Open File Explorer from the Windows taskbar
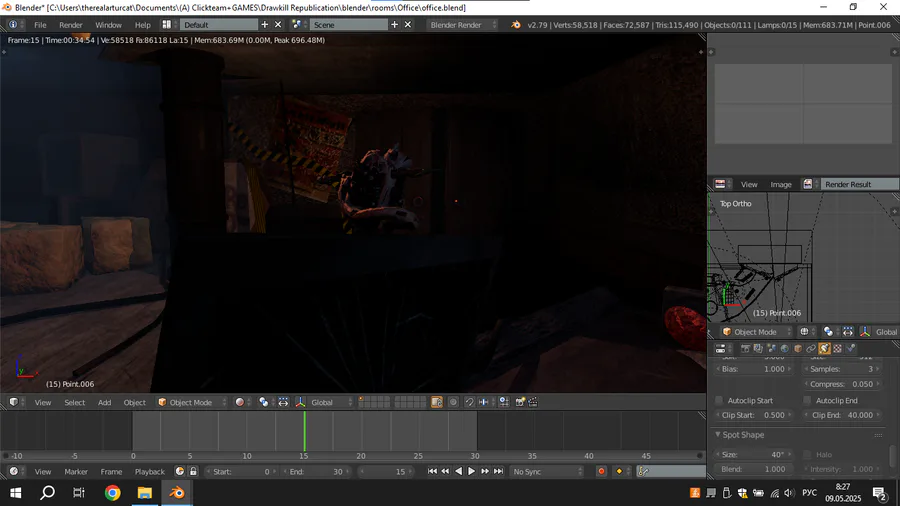The width and height of the screenshot is (900, 506). tap(145, 492)
